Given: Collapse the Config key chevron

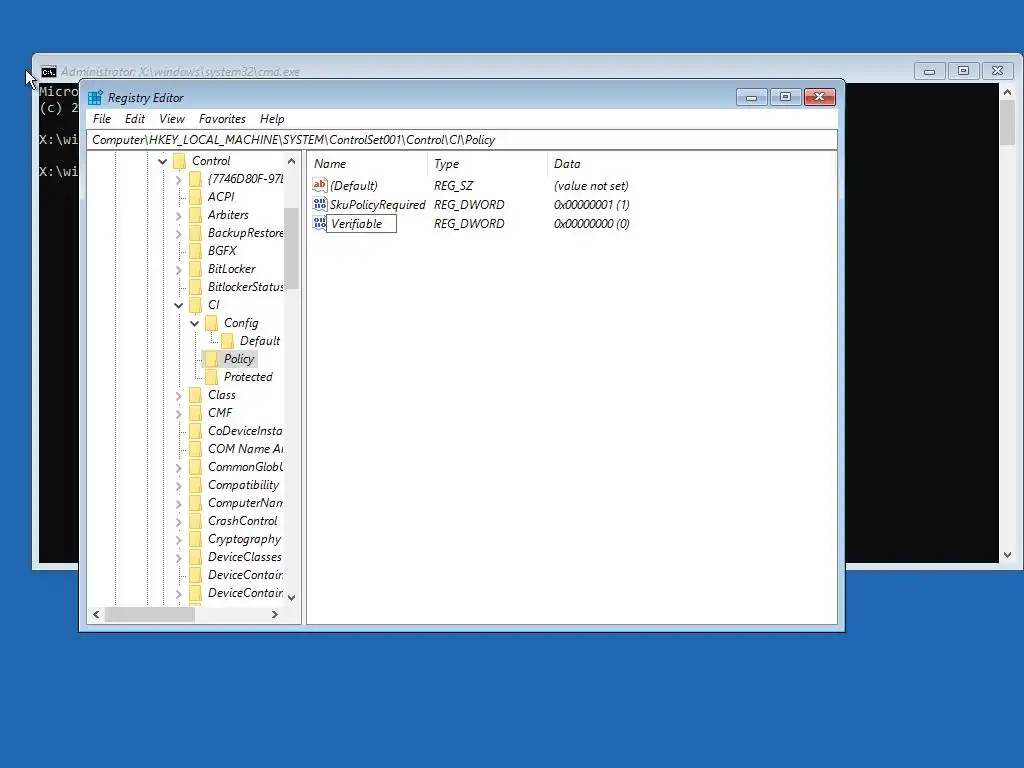Looking at the screenshot, I should 195,323.
